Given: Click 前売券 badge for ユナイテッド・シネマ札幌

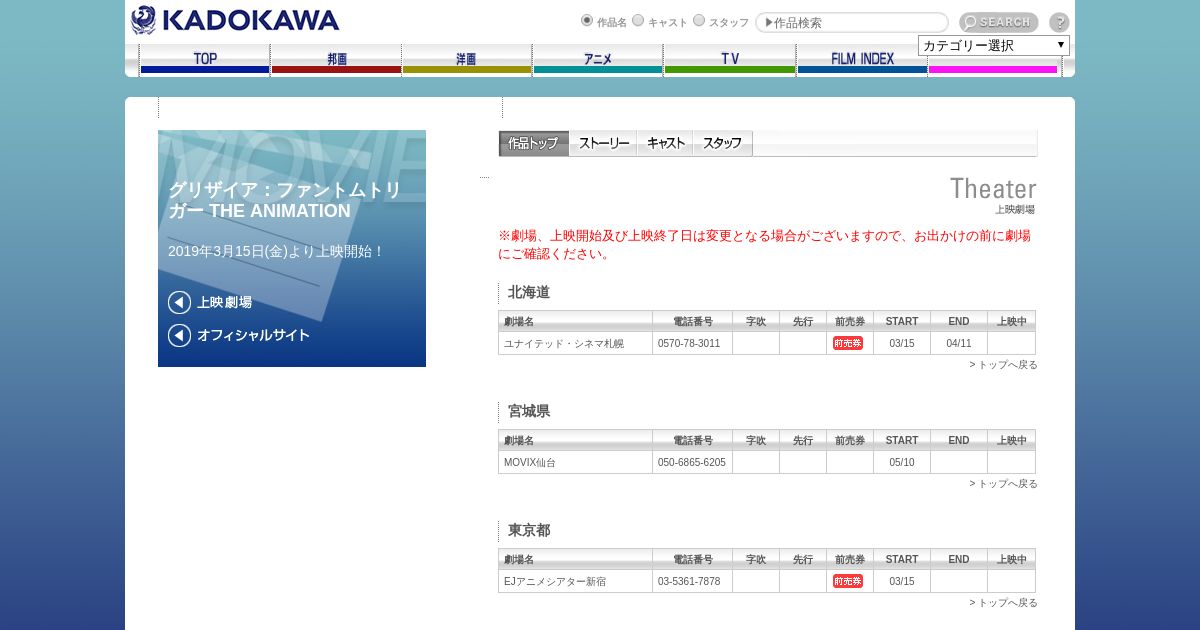Looking at the screenshot, I should point(848,343).
